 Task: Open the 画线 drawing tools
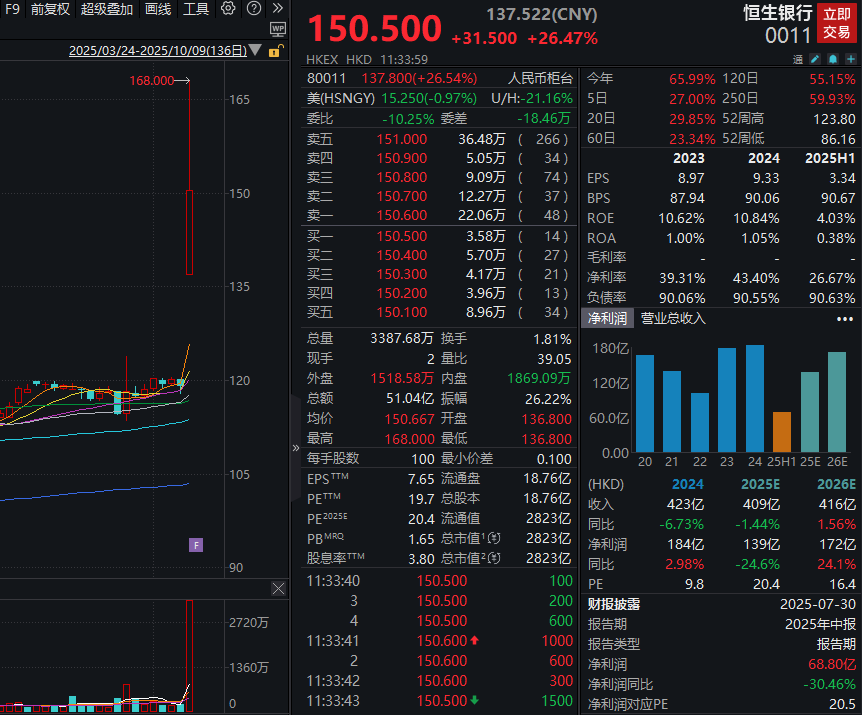pyautogui.click(x=158, y=9)
